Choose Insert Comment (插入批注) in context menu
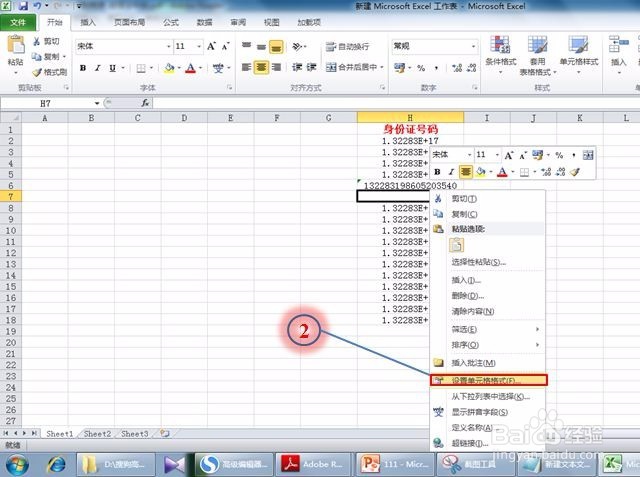 tap(488, 363)
